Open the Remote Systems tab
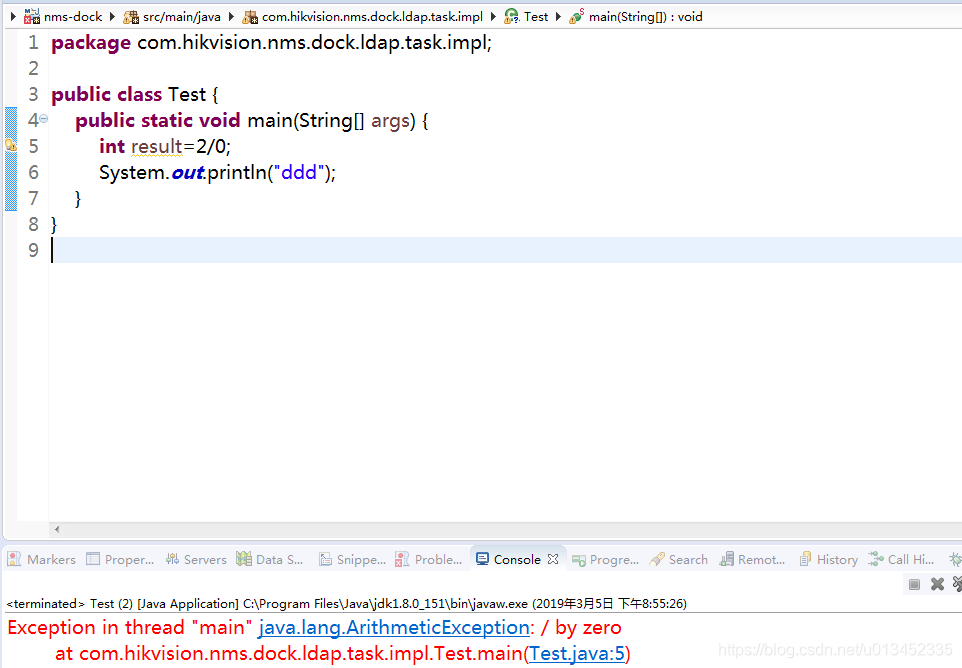This screenshot has width=962, height=668. coord(753,559)
